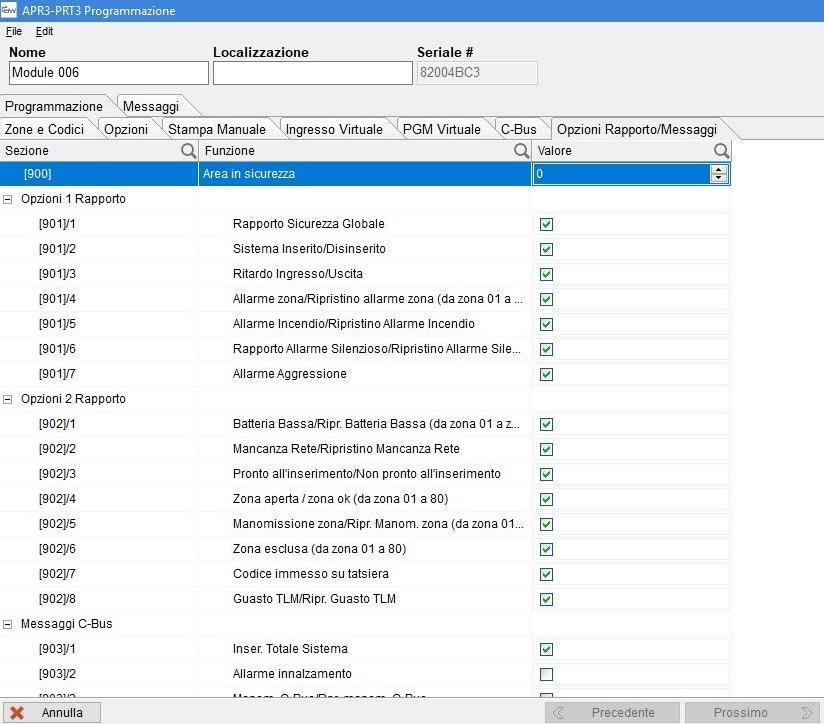Click the Area in sicurezza value spinner
The width and height of the screenshot is (824, 724).
(x=718, y=174)
